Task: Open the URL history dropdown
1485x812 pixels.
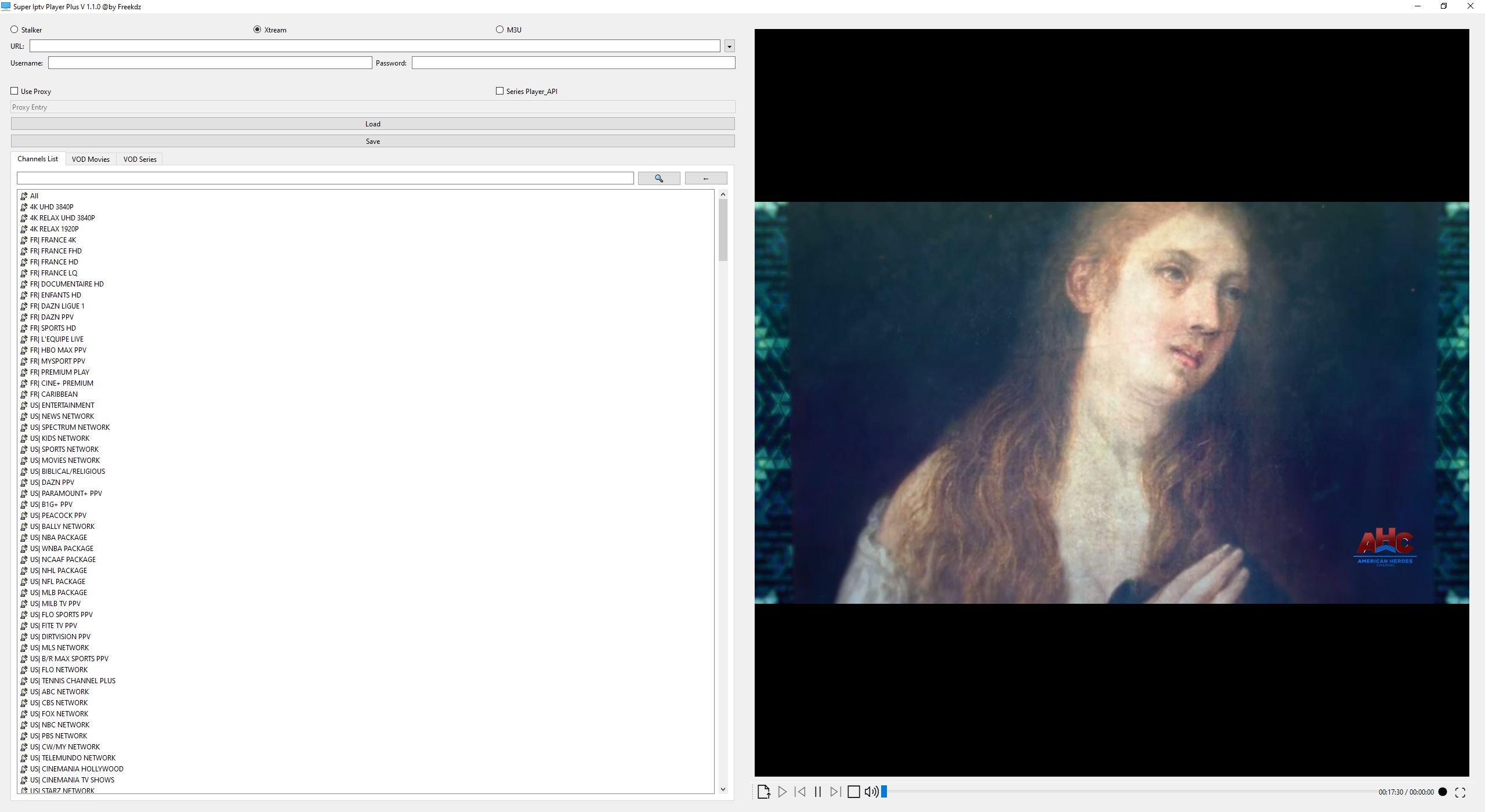Action: click(x=730, y=46)
